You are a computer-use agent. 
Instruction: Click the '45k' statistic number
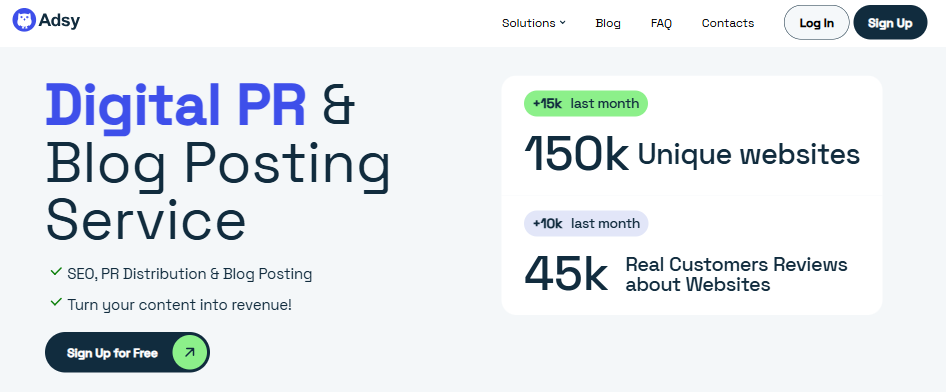point(565,274)
